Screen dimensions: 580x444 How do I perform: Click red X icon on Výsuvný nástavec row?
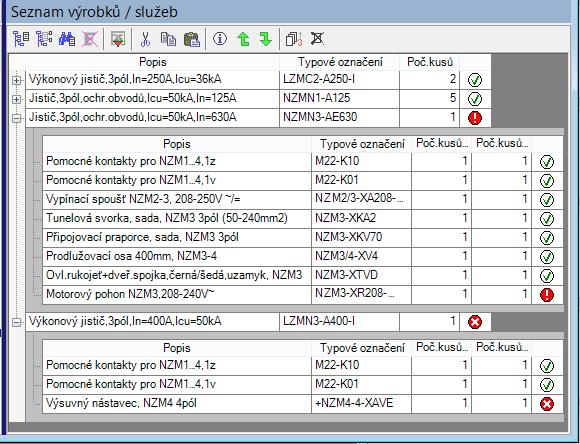pos(547,404)
